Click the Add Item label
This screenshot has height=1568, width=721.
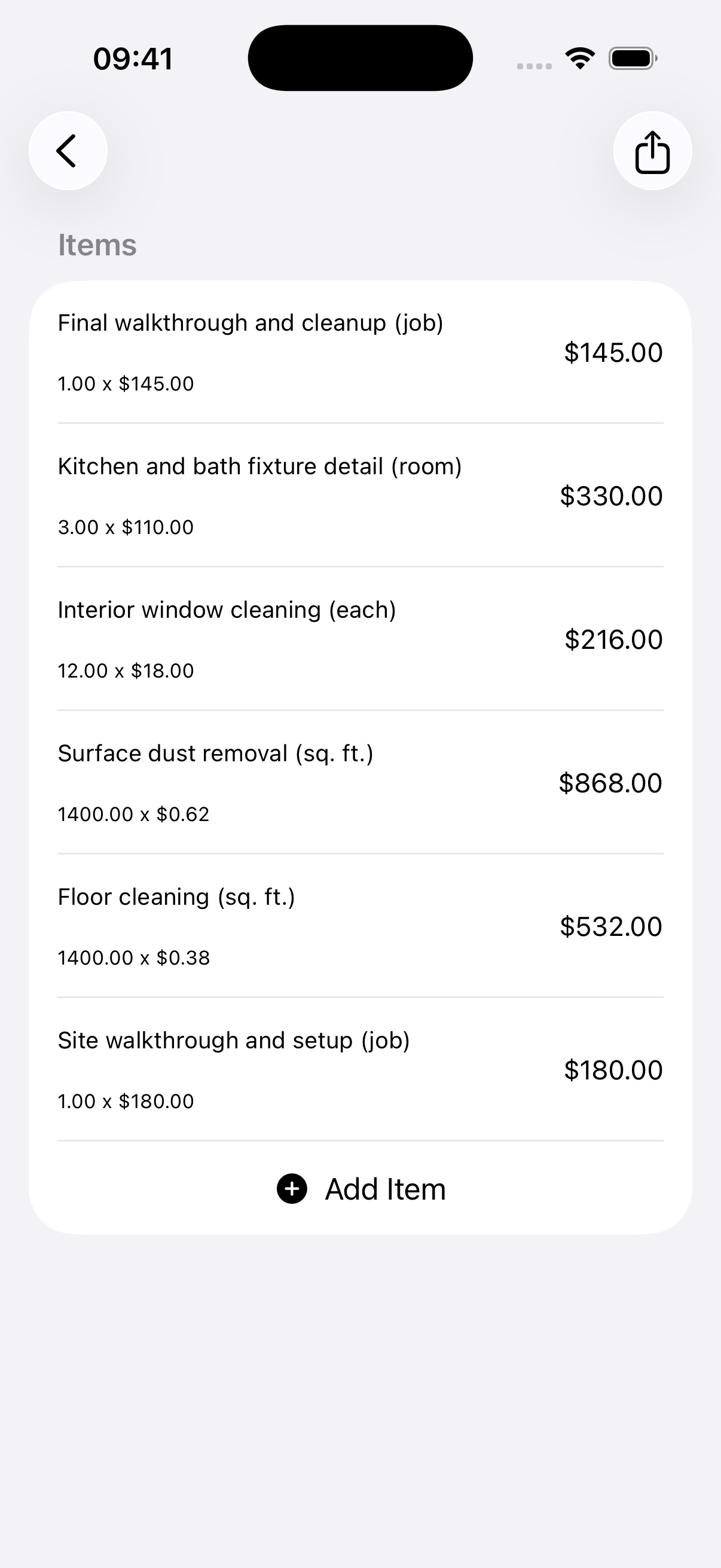click(x=385, y=1189)
